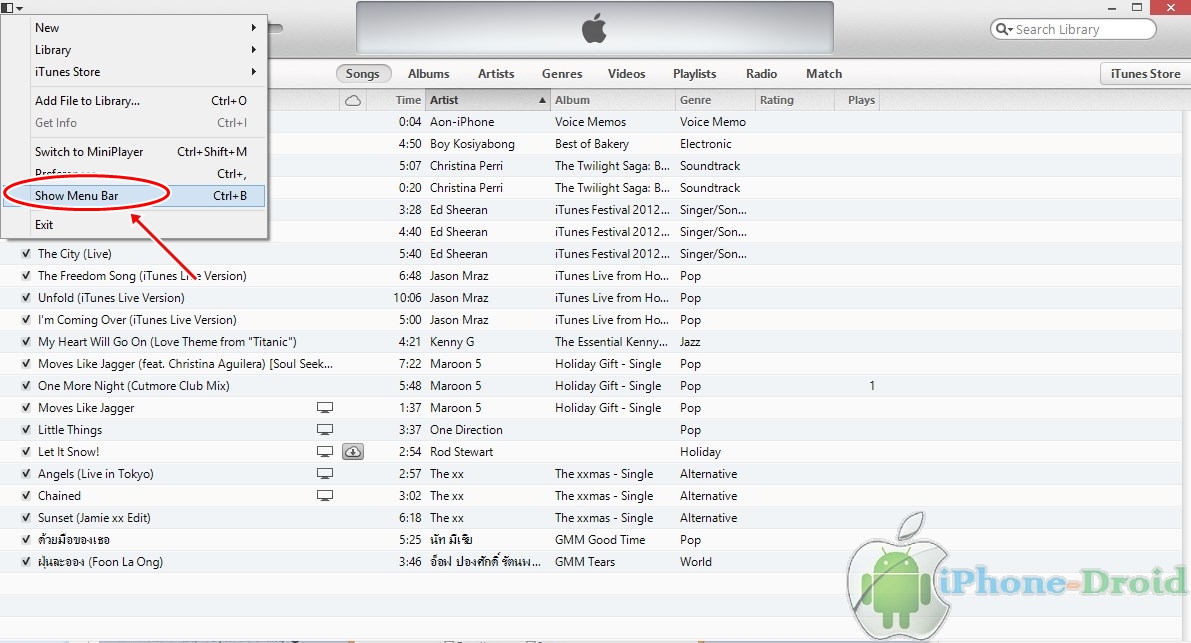Open the Genres view
Viewport: 1191px width, 643px height.
562,74
